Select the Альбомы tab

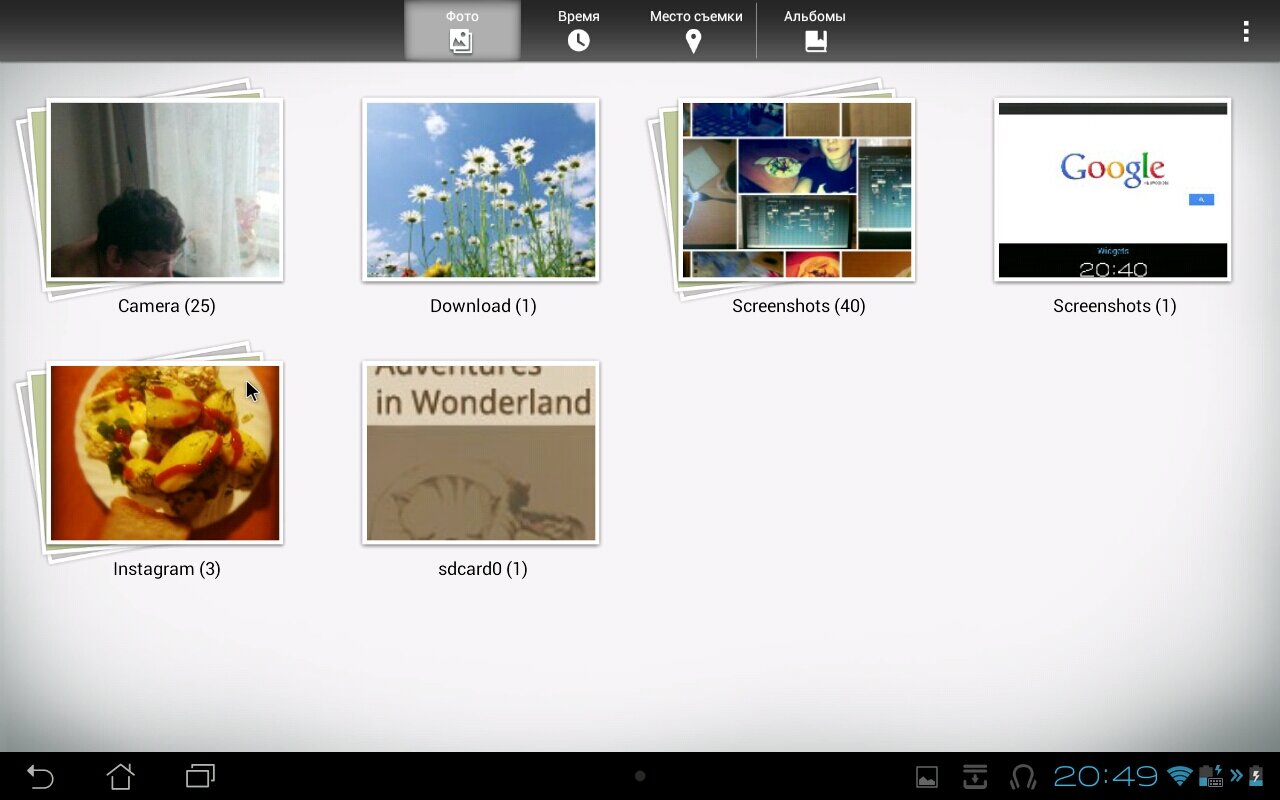pos(815,30)
